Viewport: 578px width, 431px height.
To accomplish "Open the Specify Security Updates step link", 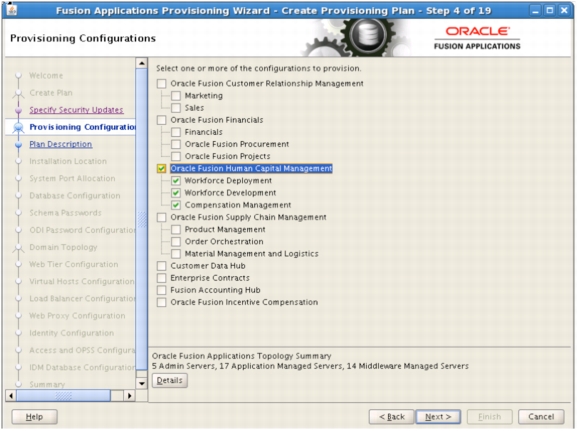I will pyautogui.click(x=76, y=110).
